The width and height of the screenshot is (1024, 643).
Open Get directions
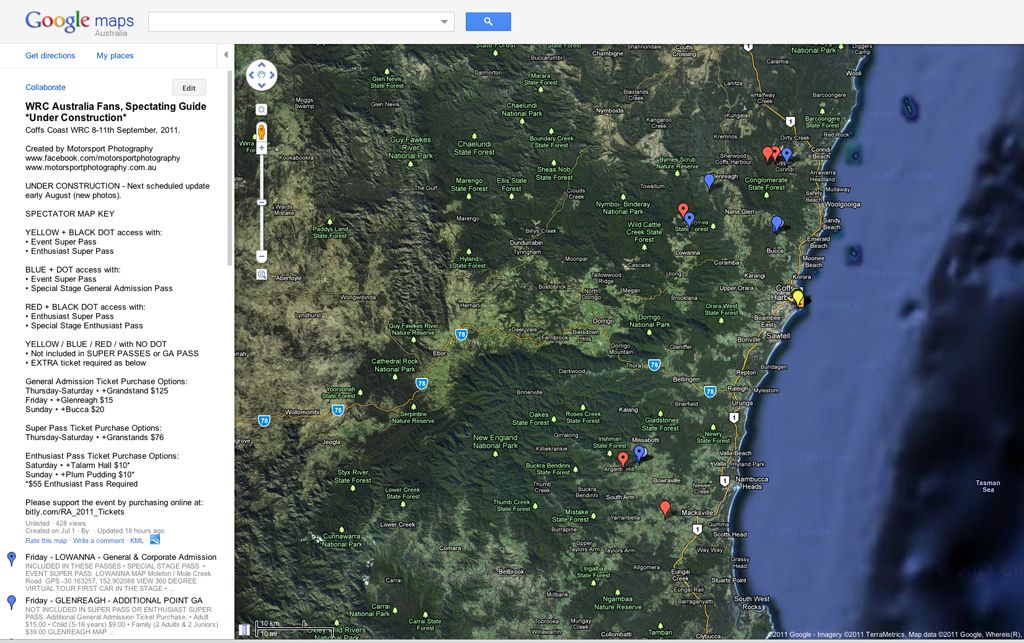click(50, 55)
